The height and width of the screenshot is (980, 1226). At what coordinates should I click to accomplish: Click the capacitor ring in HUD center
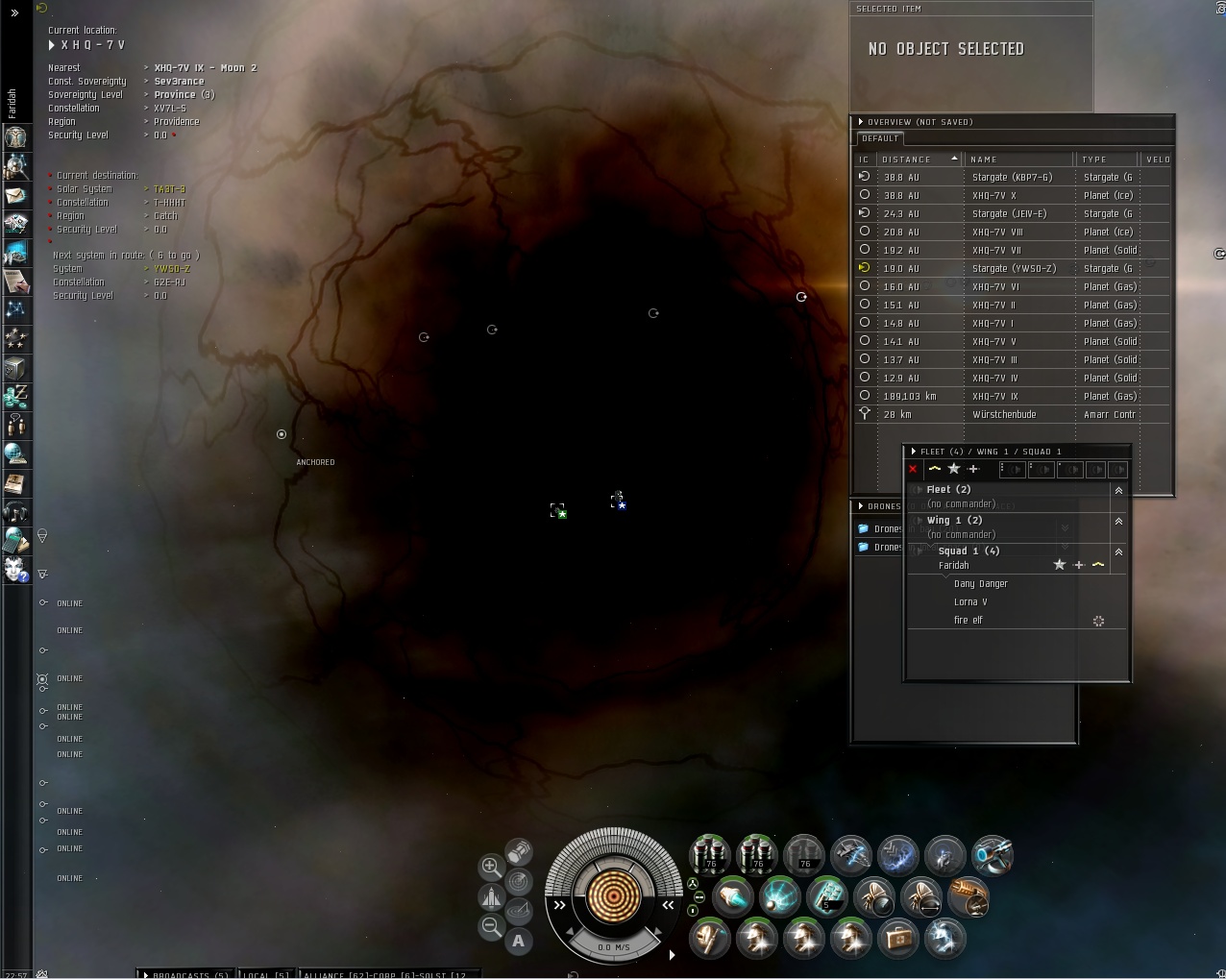(614, 895)
